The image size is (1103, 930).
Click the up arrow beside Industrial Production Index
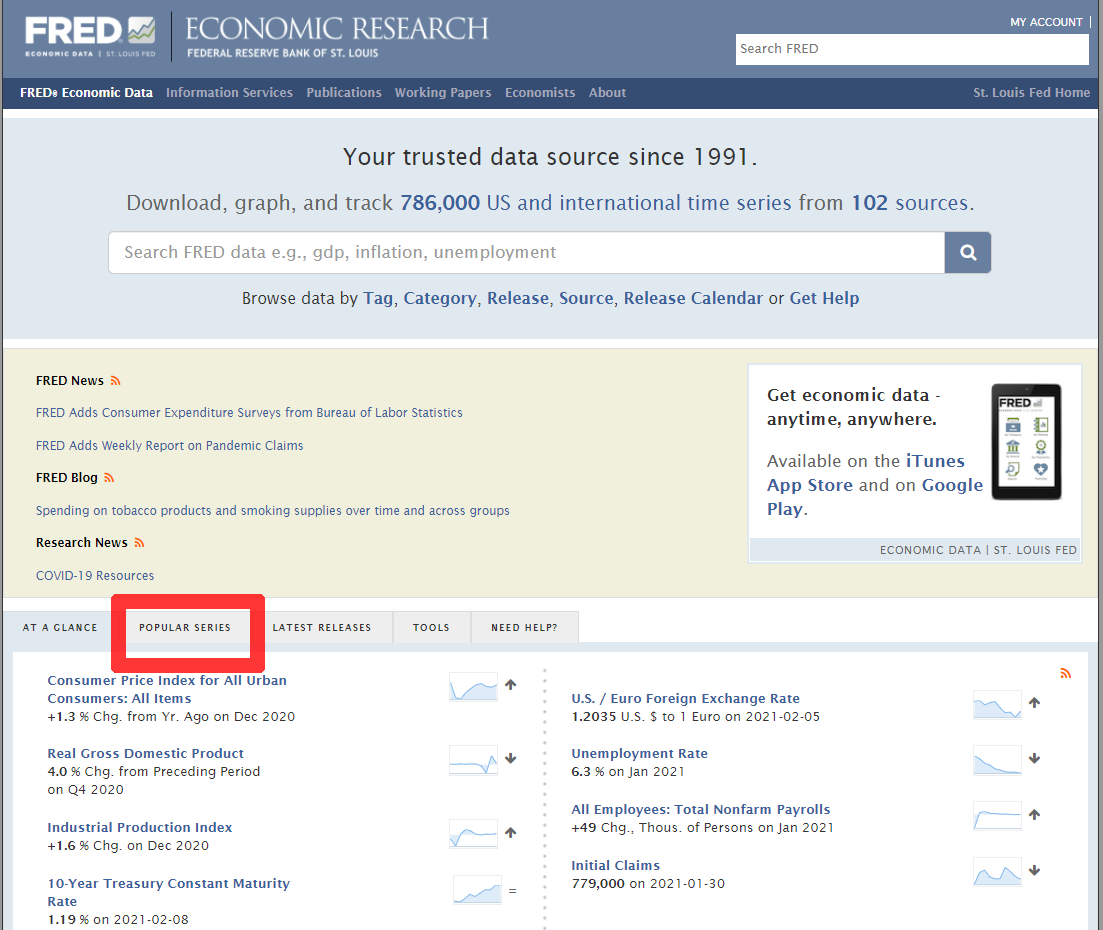(511, 832)
